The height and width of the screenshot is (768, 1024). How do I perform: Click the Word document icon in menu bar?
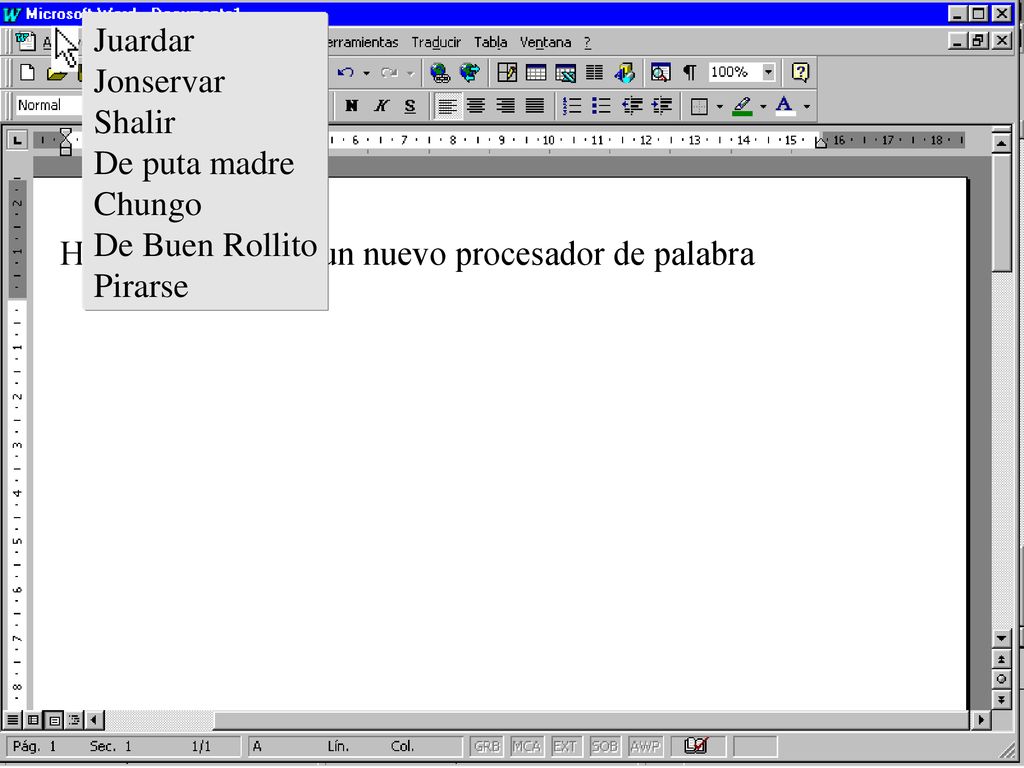(25, 42)
